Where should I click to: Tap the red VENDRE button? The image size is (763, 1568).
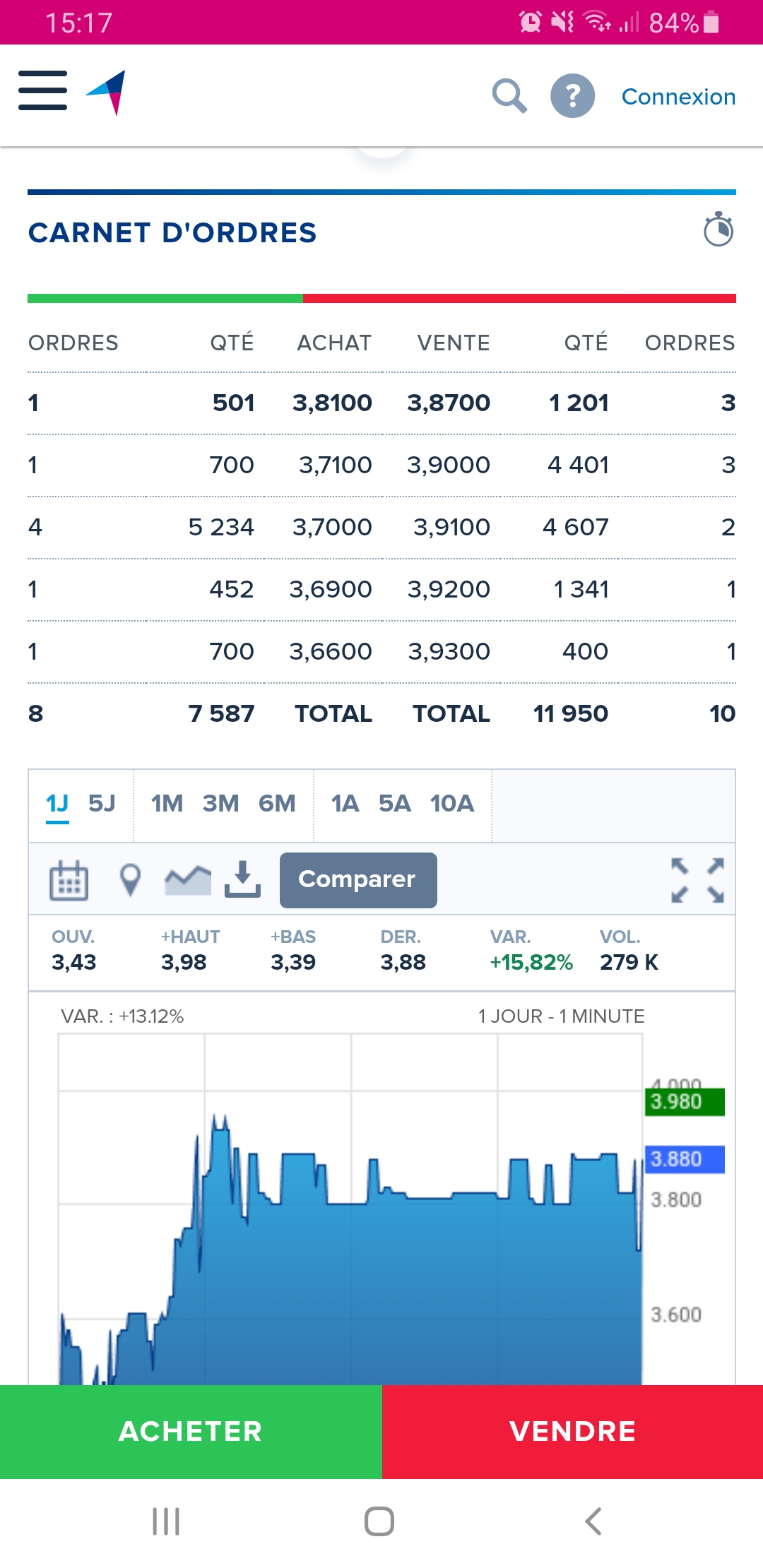point(573,1432)
